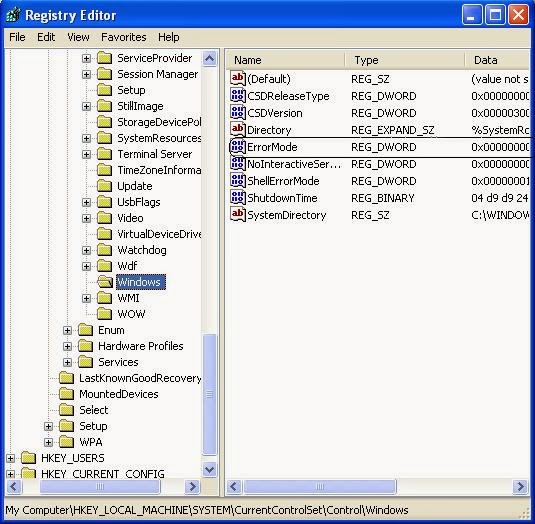535x524 pixels.
Task: Click values pane scroll right arrow
Action: [x=521, y=486]
